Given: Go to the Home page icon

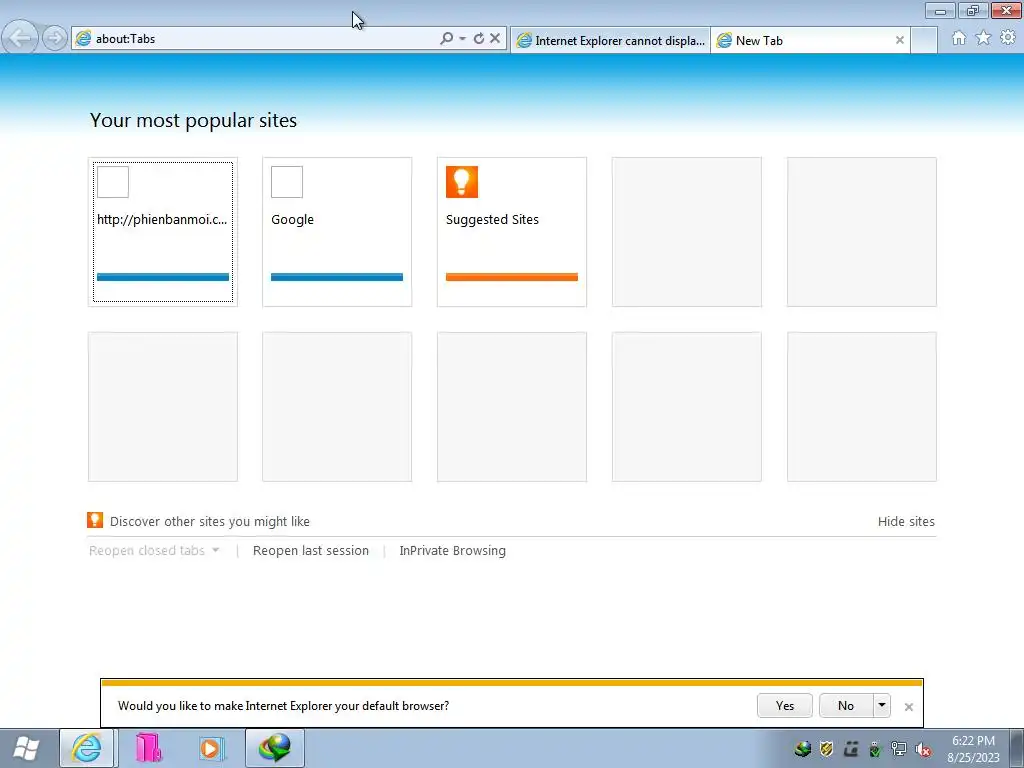Looking at the screenshot, I should coord(959,38).
